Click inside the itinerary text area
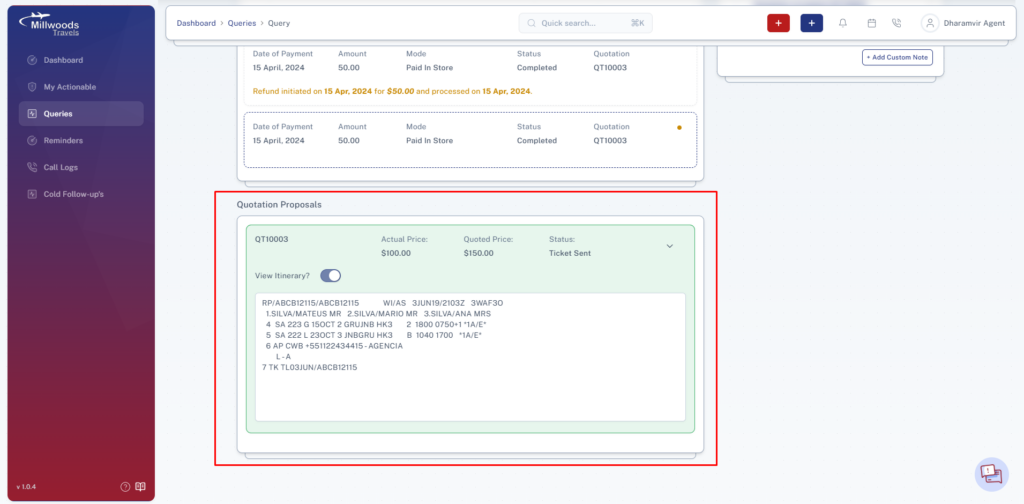Viewport: 1024px width, 504px height. coord(470,357)
